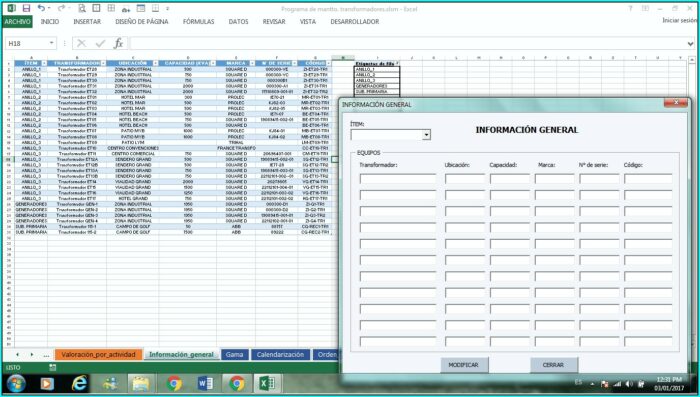Show hidden system tray icons arrow
700x397 pixels.
pos(593,384)
